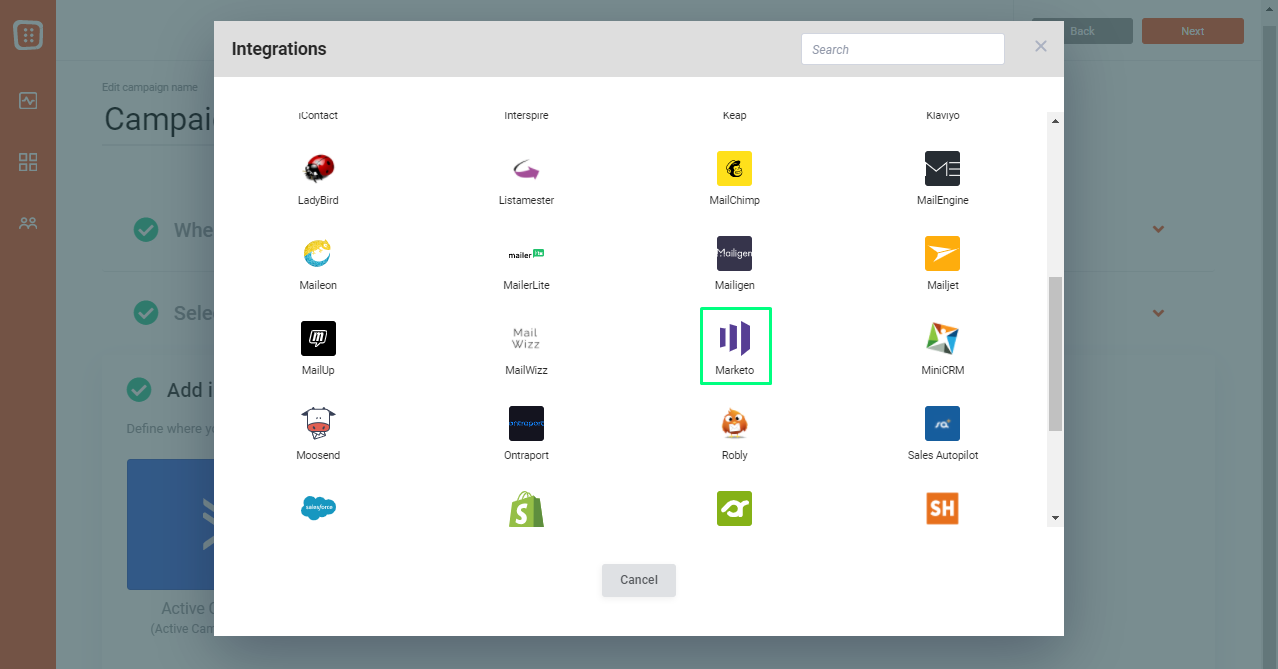This screenshot has width=1278, height=669.
Task: Click the Interspire label text
Action: click(526, 115)
